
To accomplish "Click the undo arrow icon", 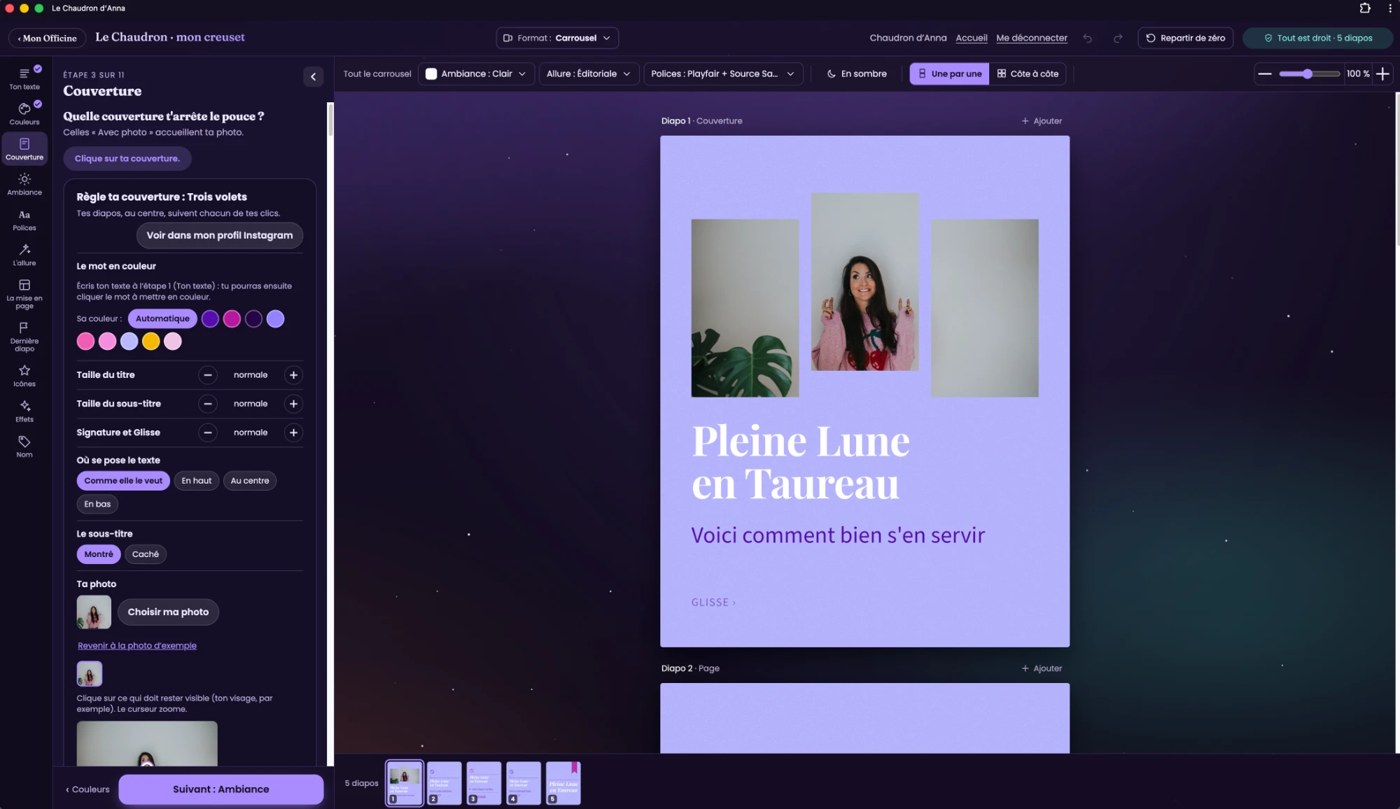I will click(1088, 38).
